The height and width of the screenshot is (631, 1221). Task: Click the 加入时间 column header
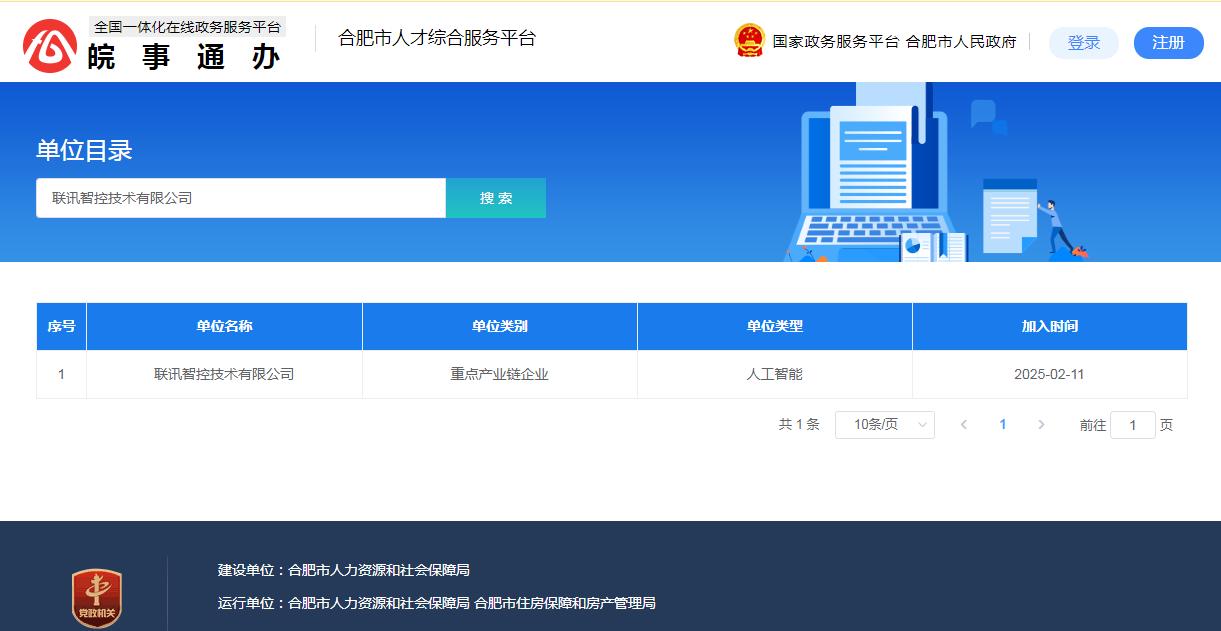(x=1049, y=327)
